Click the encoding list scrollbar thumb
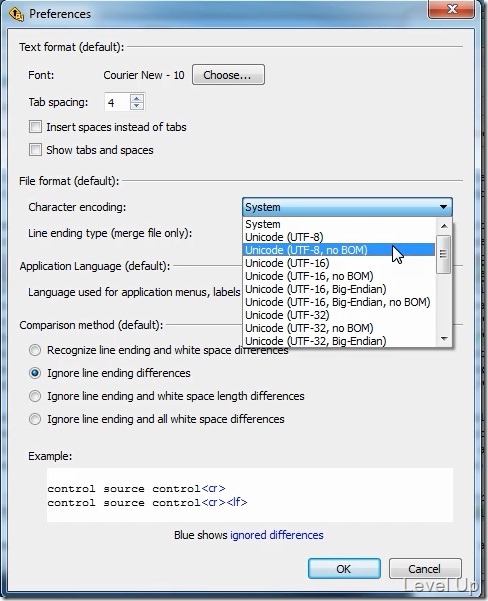Screen dimensions: 488x601 click(444, 254)
